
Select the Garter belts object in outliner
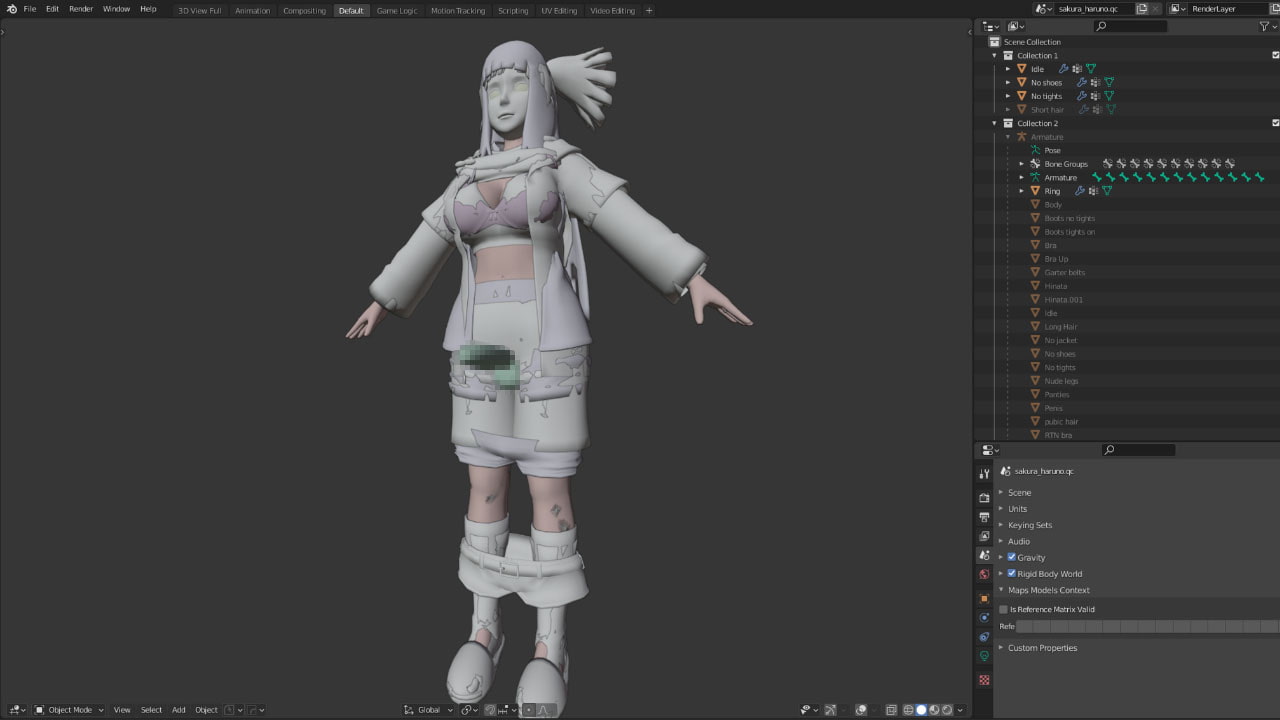coord(1064,272)
